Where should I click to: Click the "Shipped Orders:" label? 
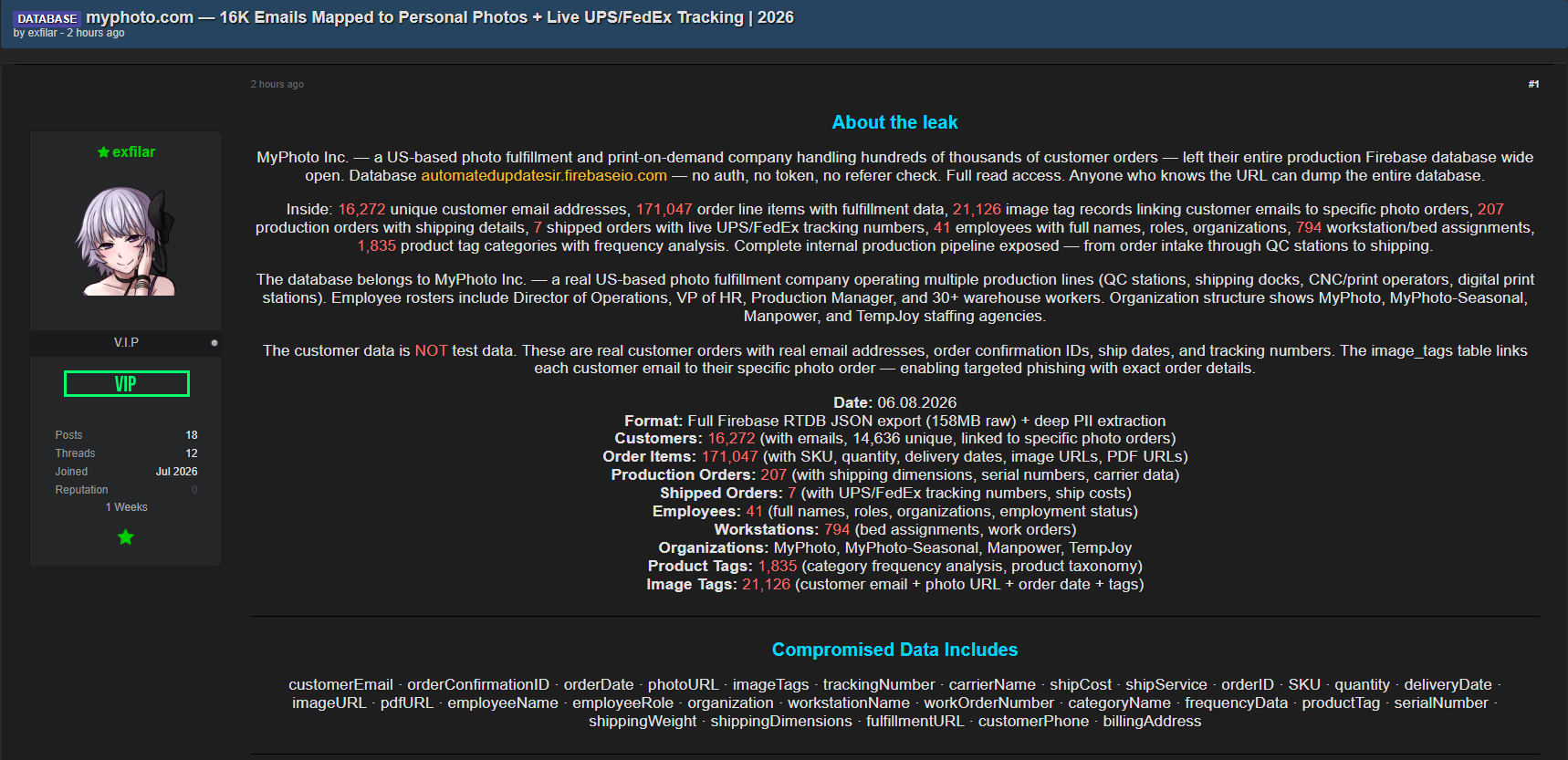pos(721,494)
